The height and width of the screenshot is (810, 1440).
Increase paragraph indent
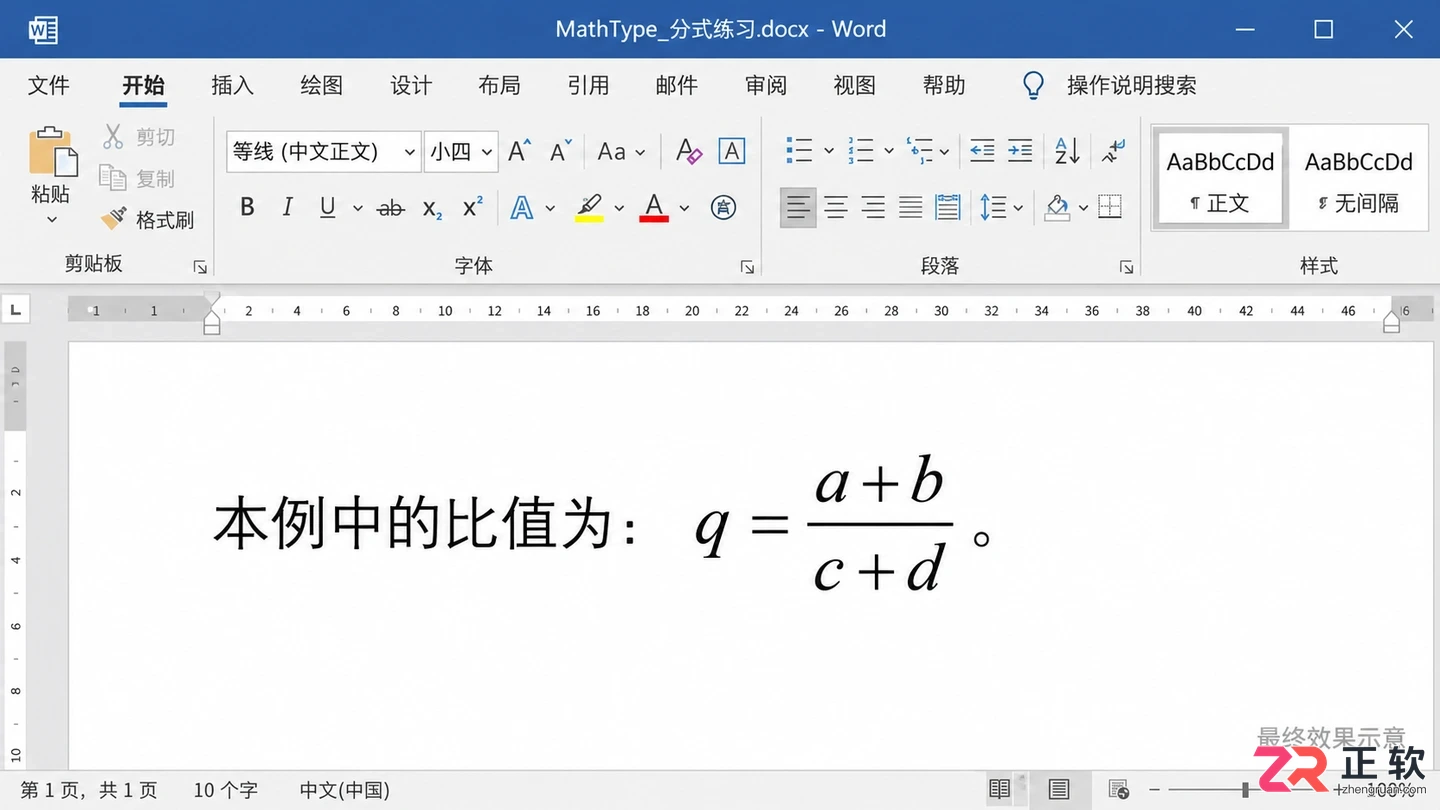[1020, 151]
